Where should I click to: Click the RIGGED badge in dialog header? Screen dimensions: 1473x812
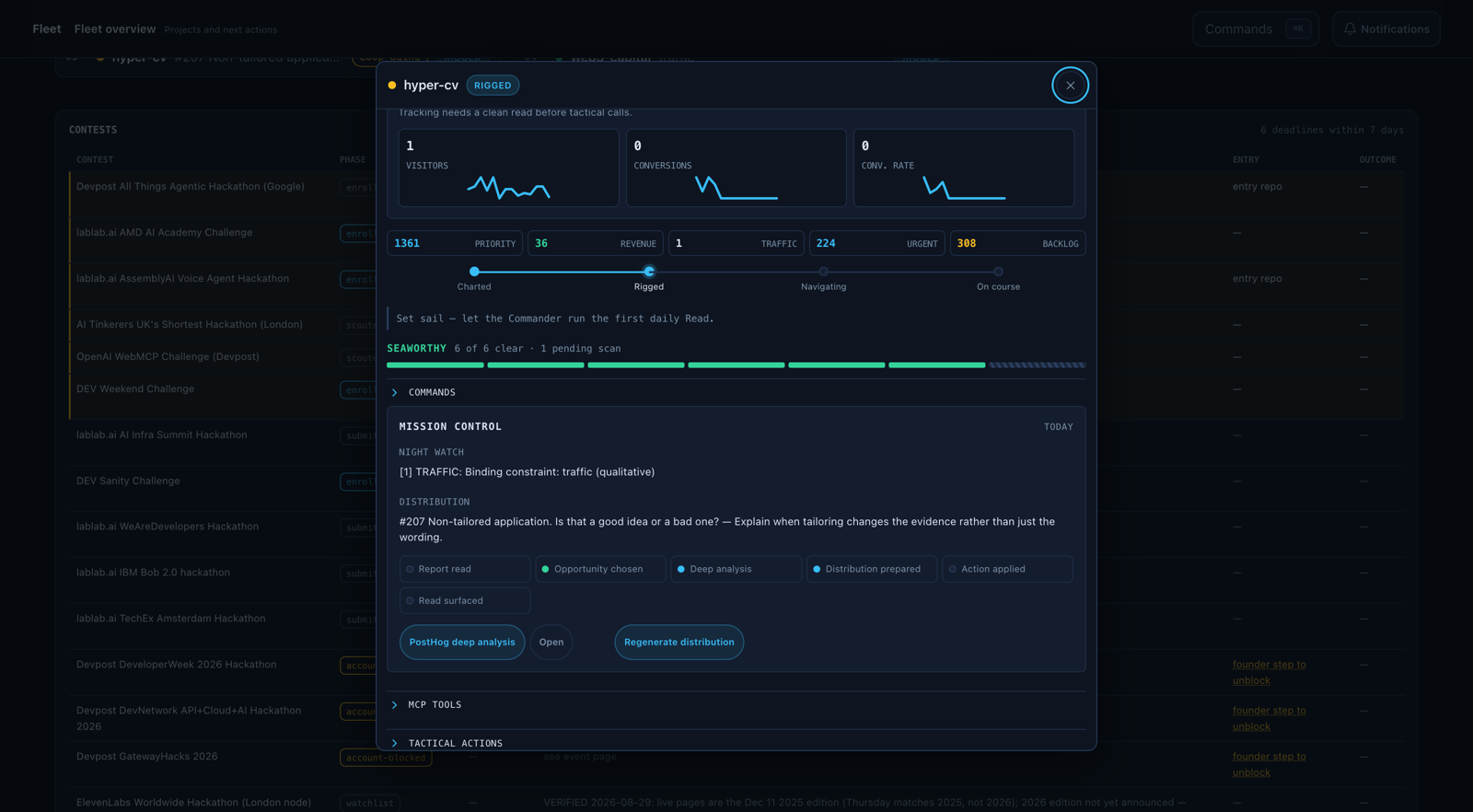click(493, 86)
